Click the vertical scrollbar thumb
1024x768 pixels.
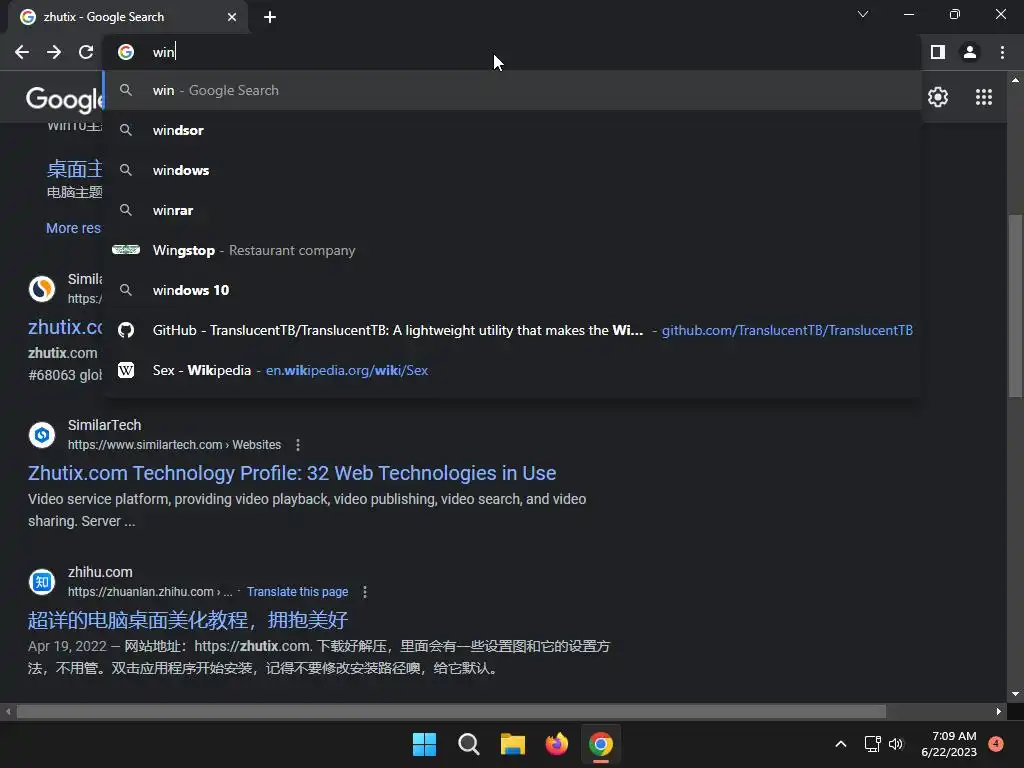pyautogui.click(x=1015, y=306)
